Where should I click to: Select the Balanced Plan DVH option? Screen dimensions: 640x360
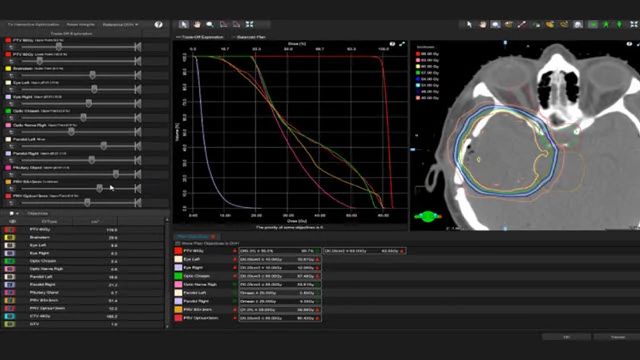click(249, 37)
